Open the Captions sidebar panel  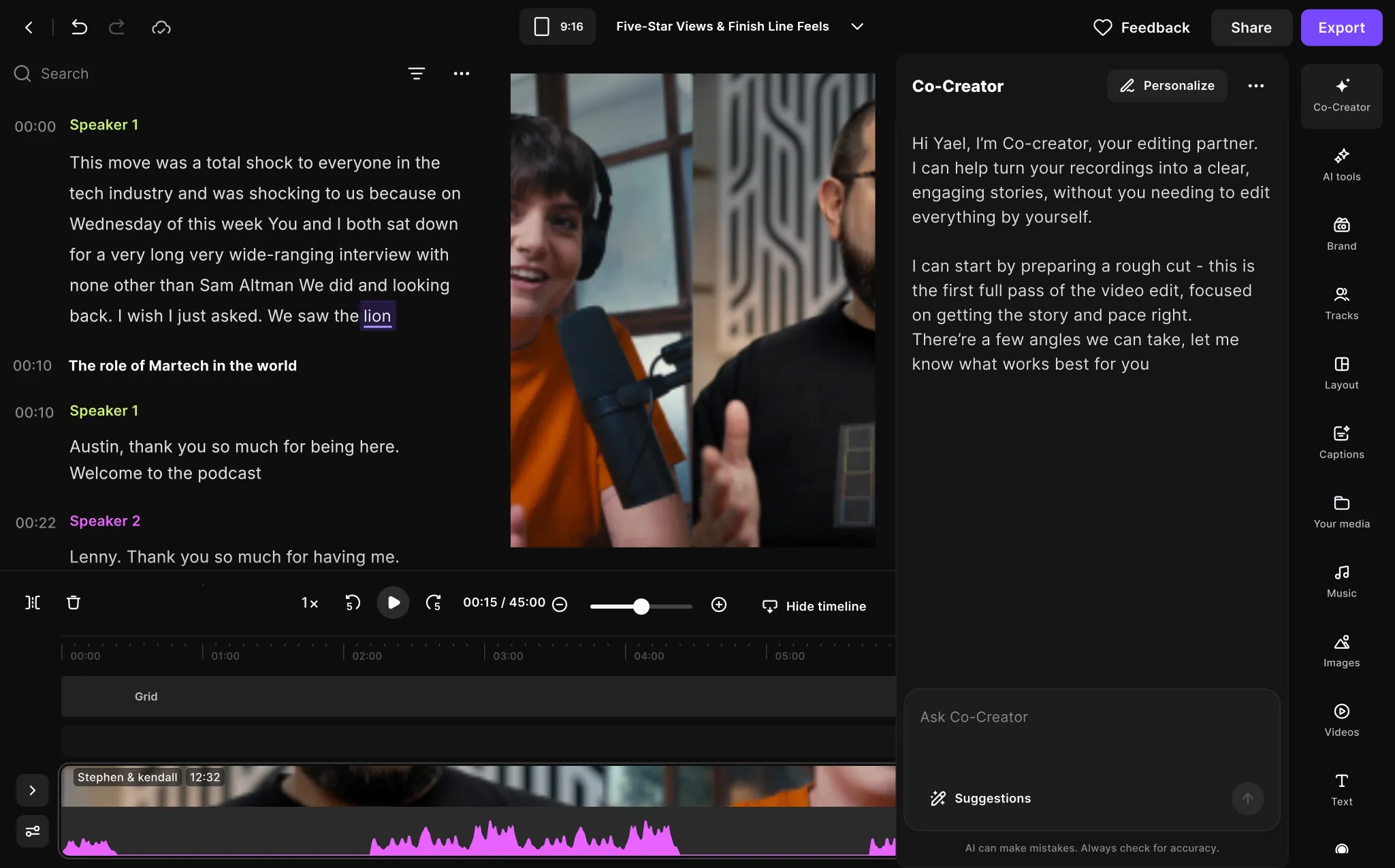(1341, 443)
